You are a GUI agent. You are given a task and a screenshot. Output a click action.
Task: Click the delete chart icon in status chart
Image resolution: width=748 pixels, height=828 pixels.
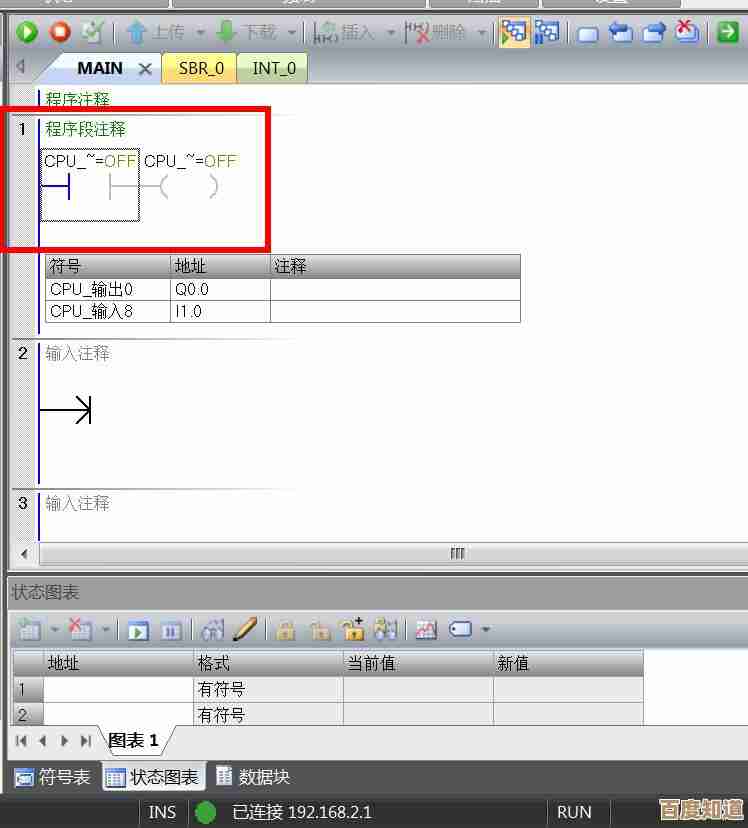[x=81, y=629]
